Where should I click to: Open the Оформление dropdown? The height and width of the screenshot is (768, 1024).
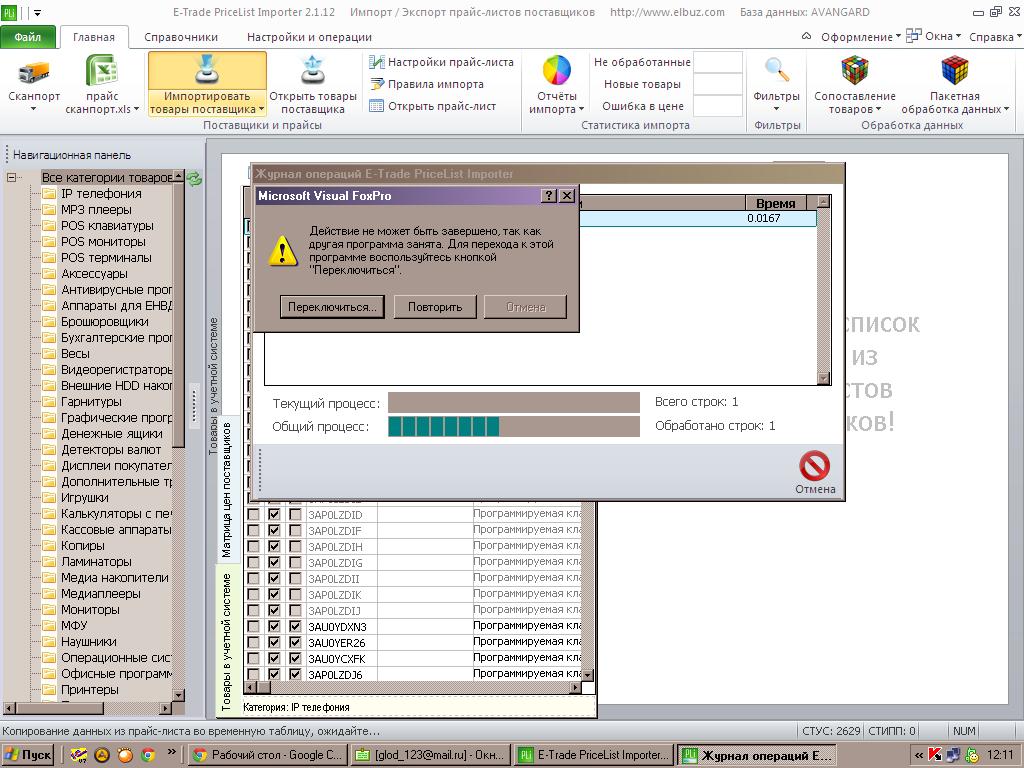[x=861, y=37]
